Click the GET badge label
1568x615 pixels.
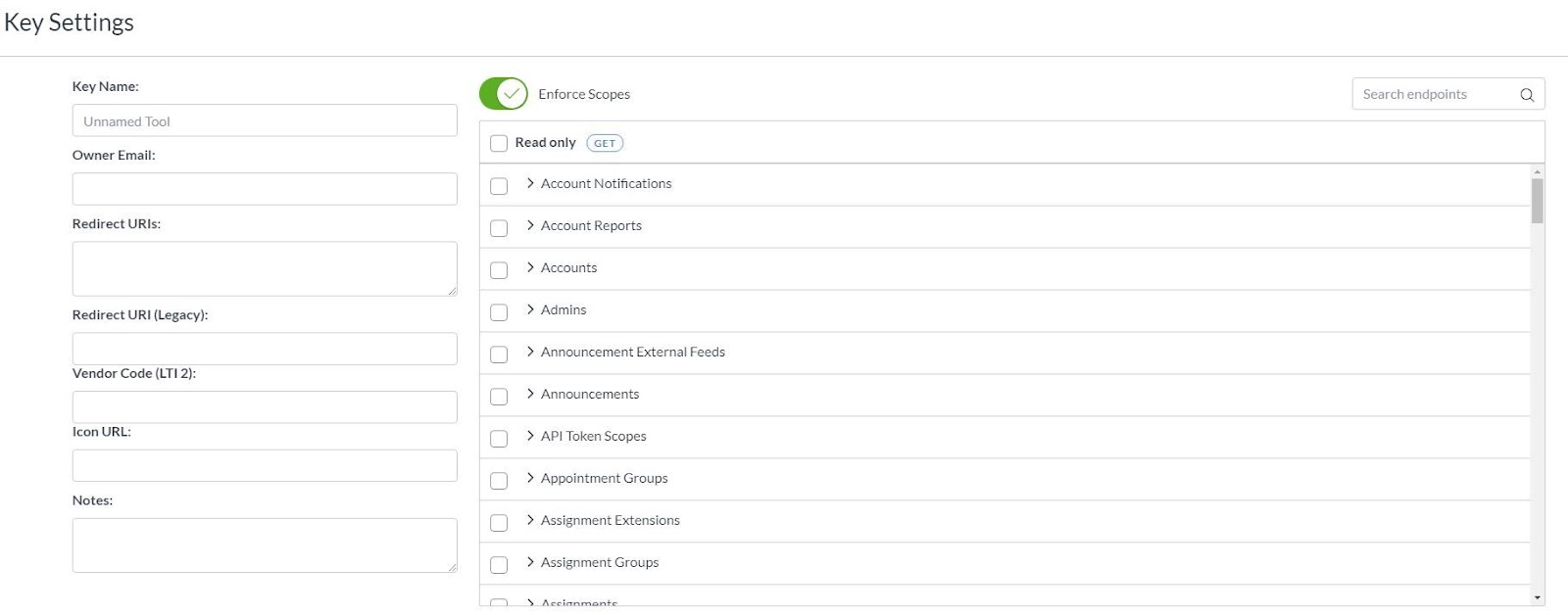(605, 143)
